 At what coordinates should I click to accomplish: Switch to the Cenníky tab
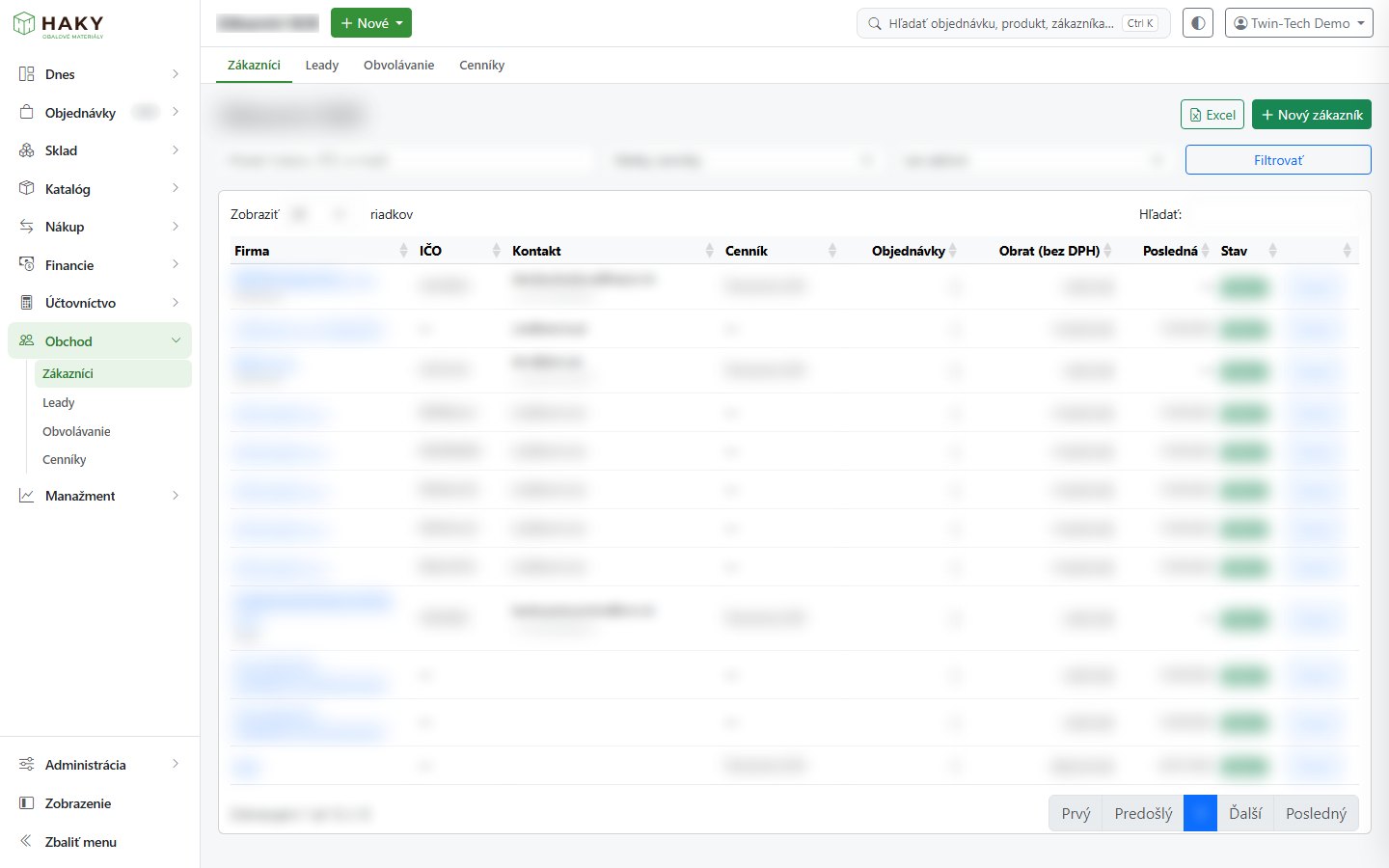coord(482,65)
